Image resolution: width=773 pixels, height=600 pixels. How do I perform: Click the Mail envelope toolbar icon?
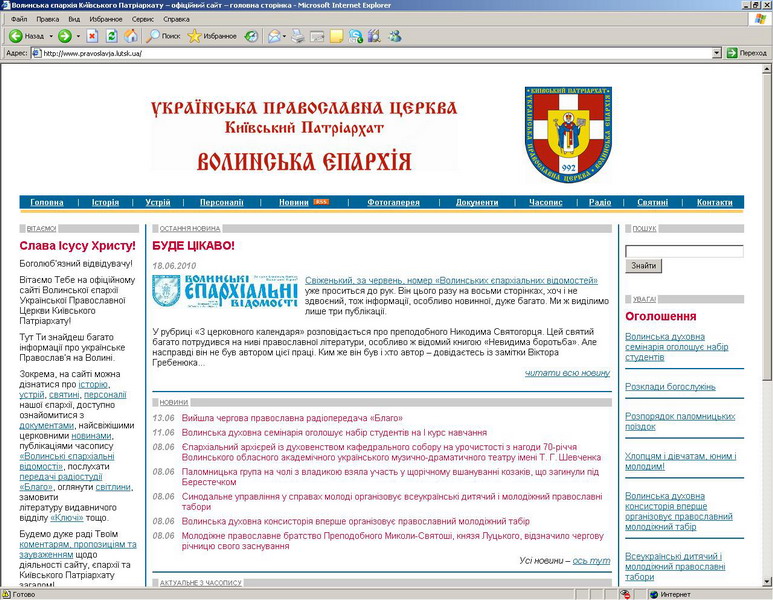[x=272, y=36]
